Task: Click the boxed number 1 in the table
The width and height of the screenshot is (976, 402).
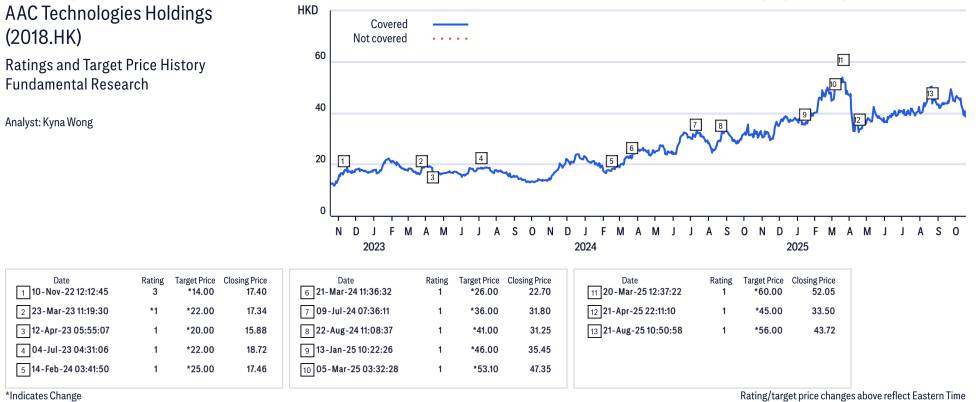Action: point(22,293)
